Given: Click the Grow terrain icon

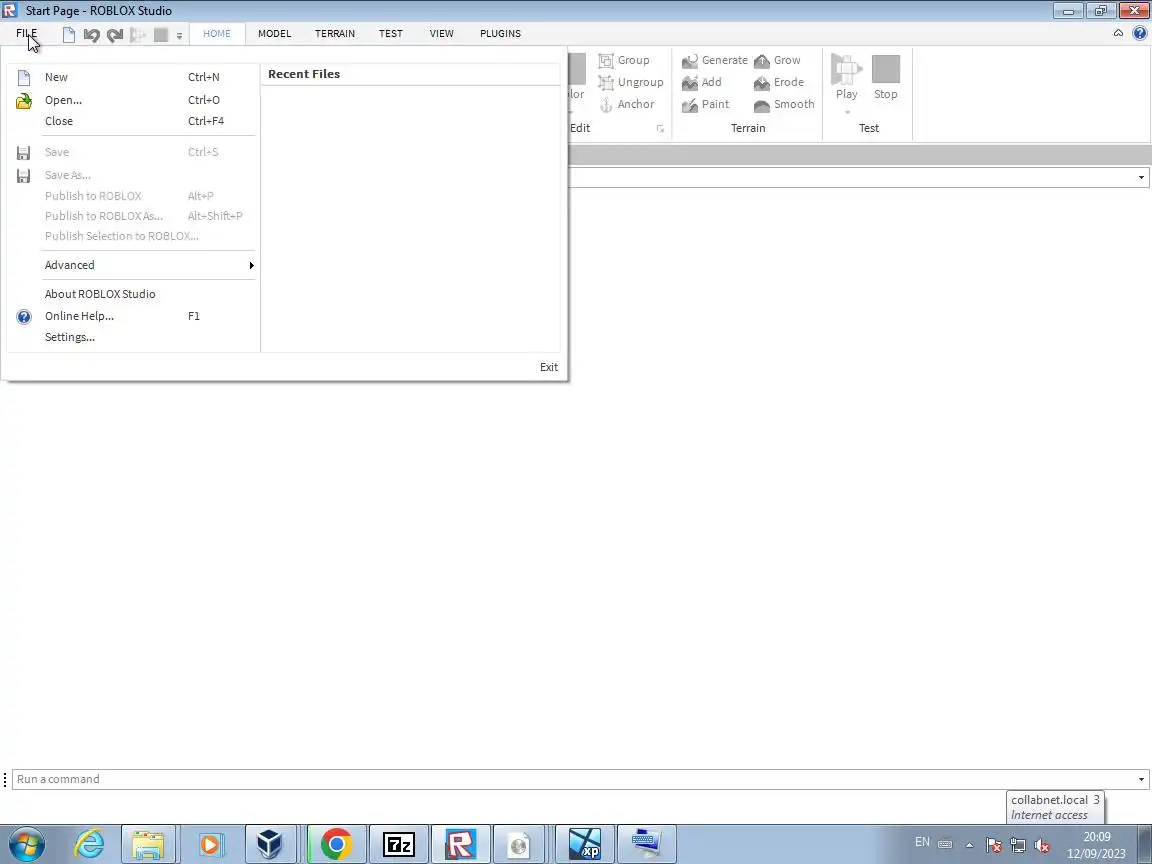Looking at the screenshot, I should [x=762, y=61].
